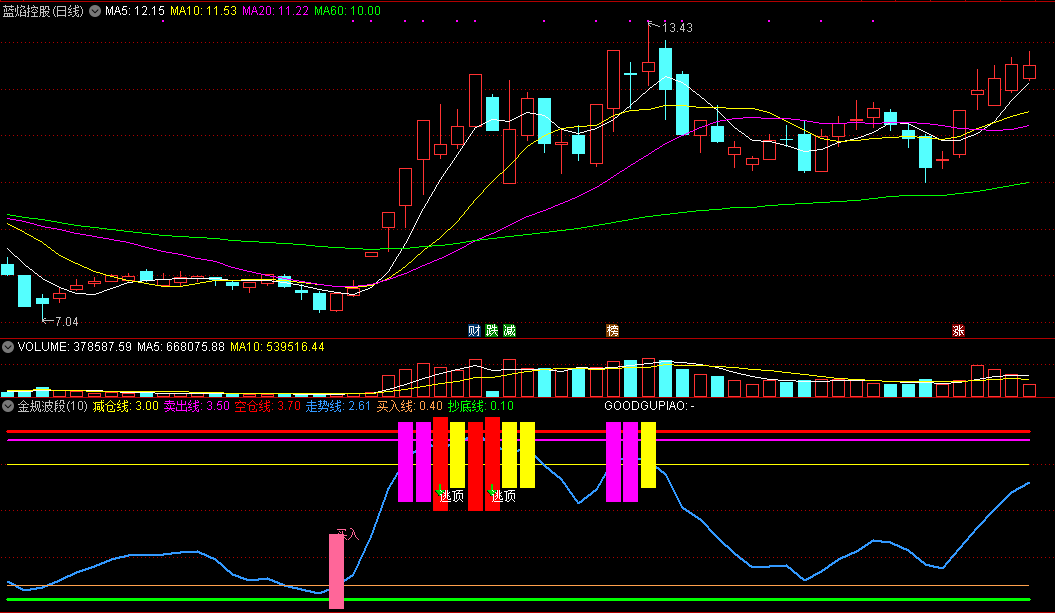Image resolution: width=1055 pixels, height=613 pixels.
Task: Click the brown 榜 event marker icon
Action: pyautogui.click(x=612, y=330)
